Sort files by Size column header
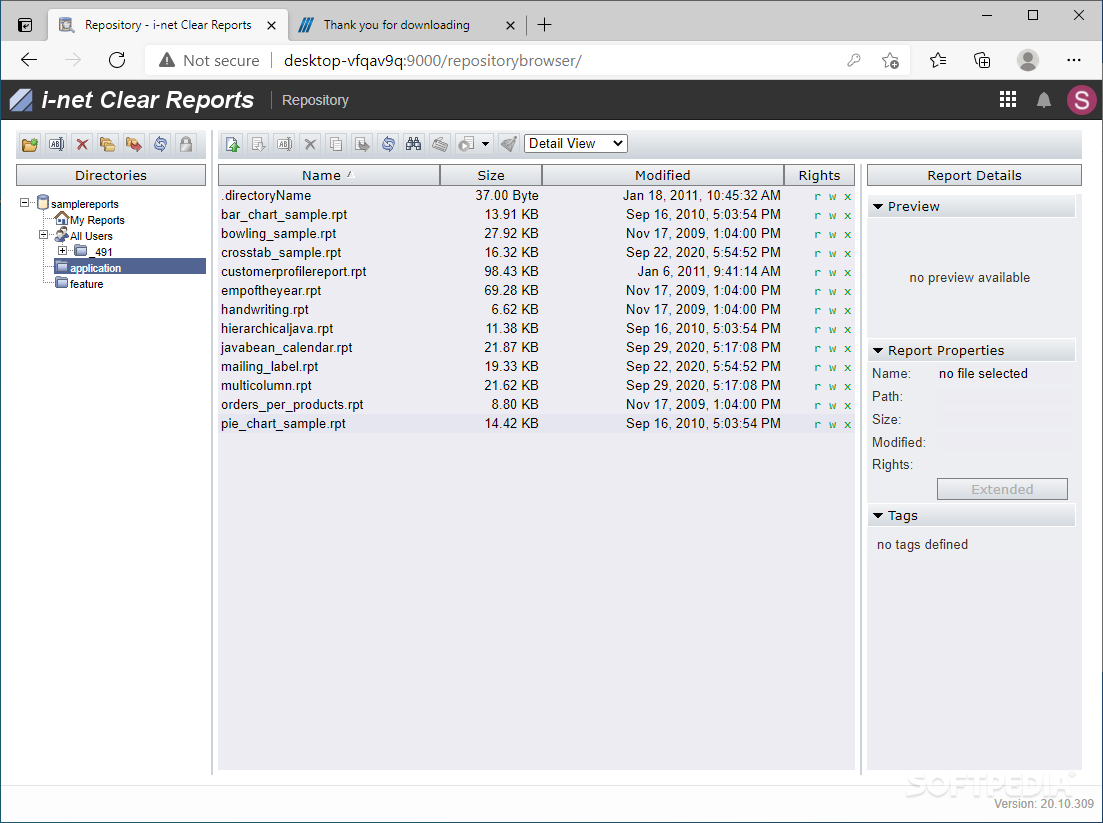1103x823 pixels. 491,175
